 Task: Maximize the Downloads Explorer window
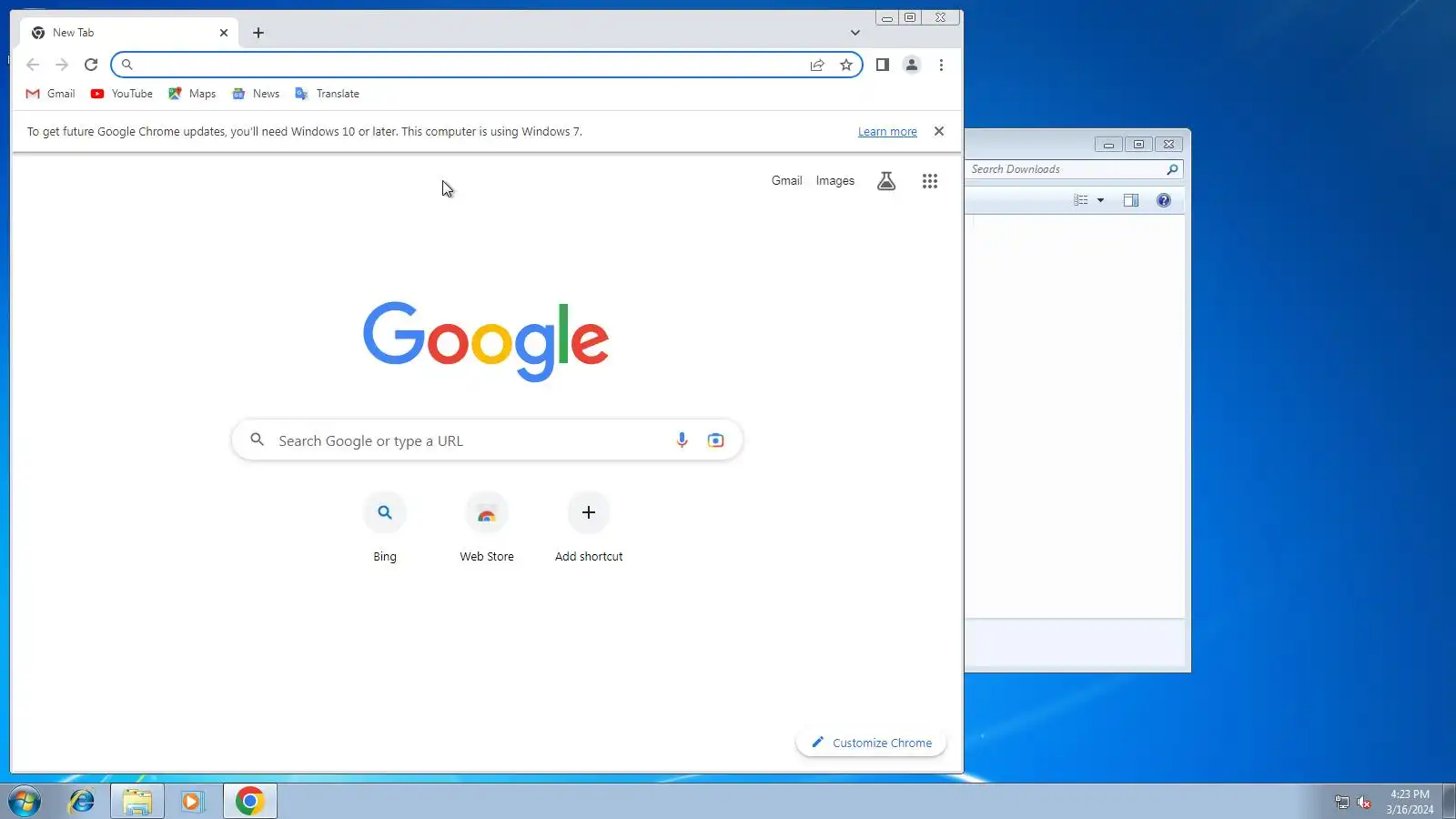(1138, 144)
